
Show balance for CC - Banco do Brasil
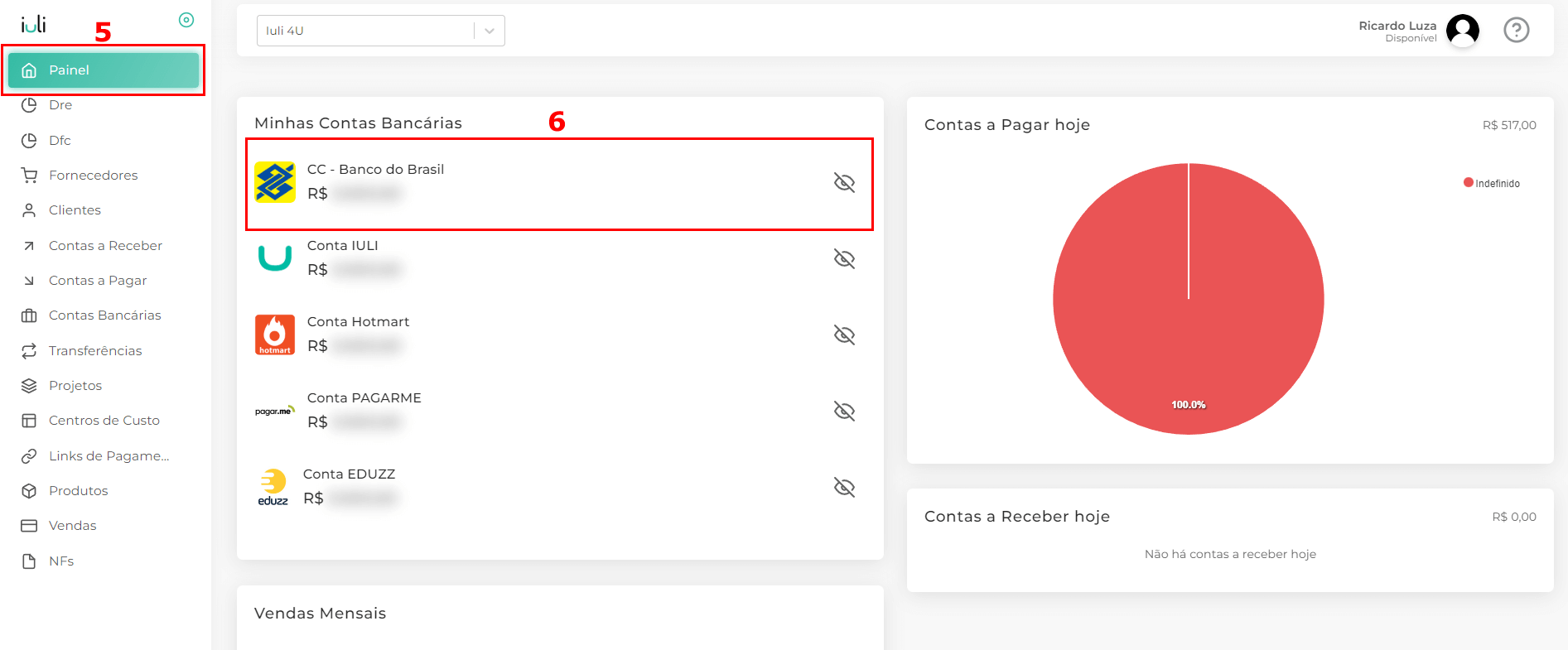click(x=844, y=182)
